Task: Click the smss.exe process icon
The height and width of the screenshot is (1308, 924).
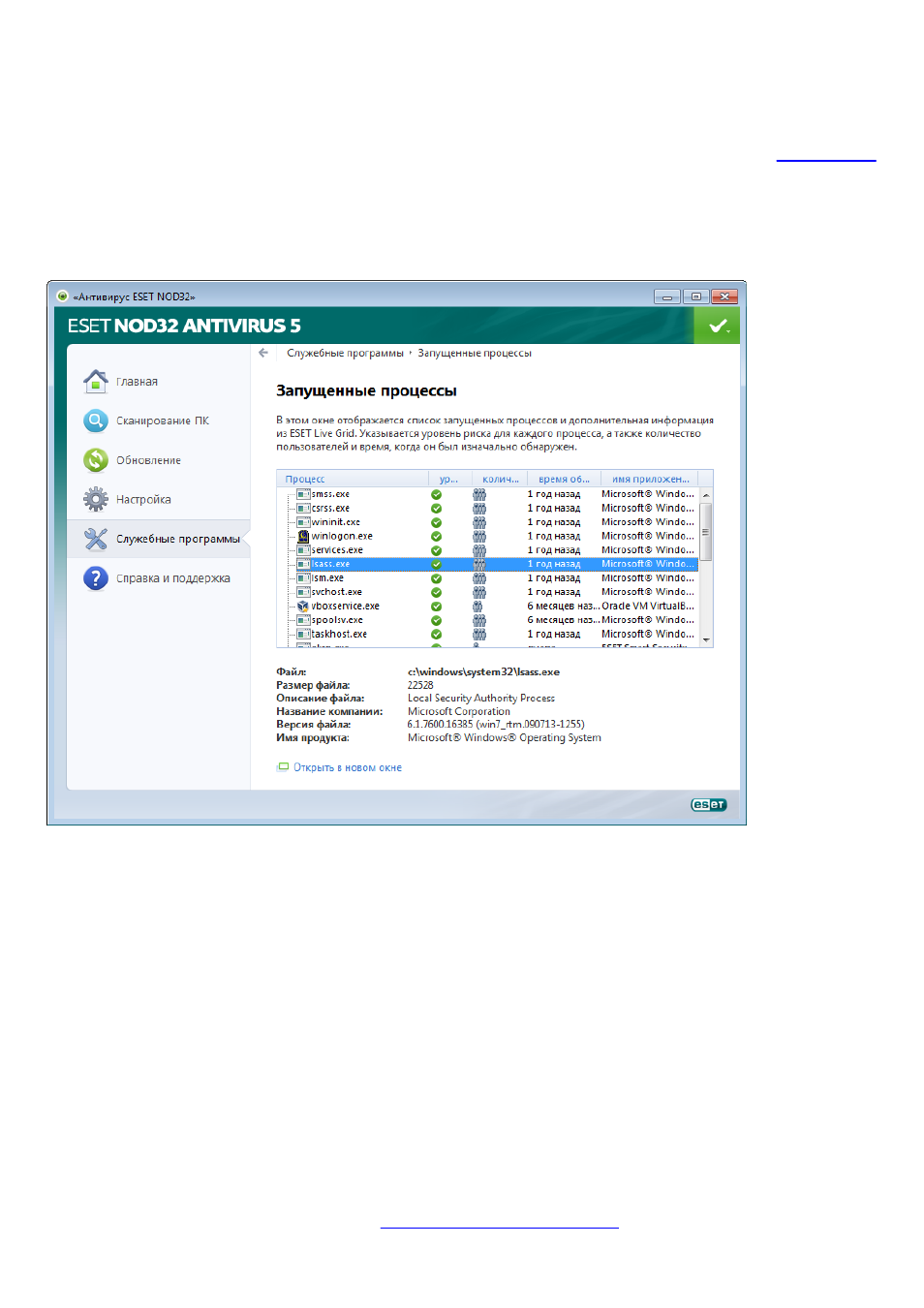Action: pyautogui.click(x=303, y=494)
